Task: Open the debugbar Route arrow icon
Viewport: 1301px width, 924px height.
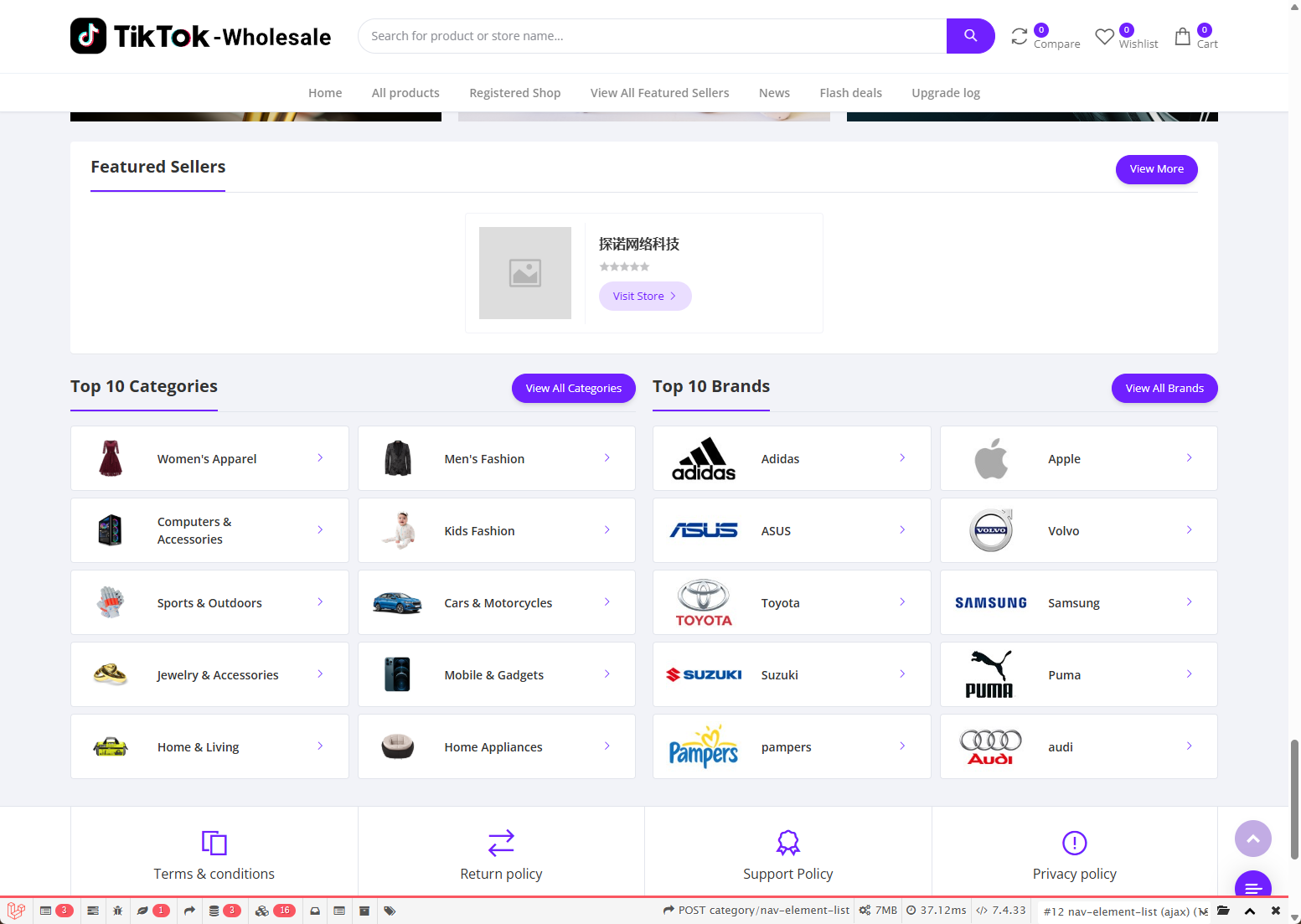Action: [189, 911]
